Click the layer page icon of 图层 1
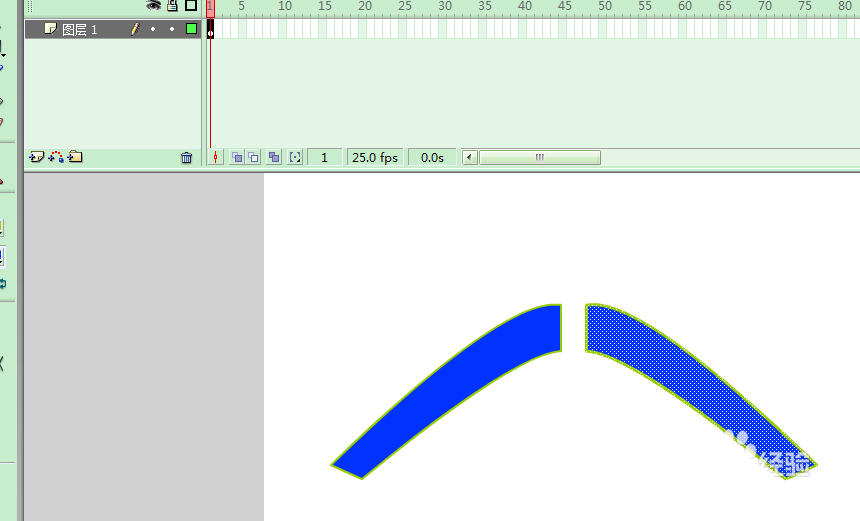This screenshot has height=521, width=860. pos(50,29)
